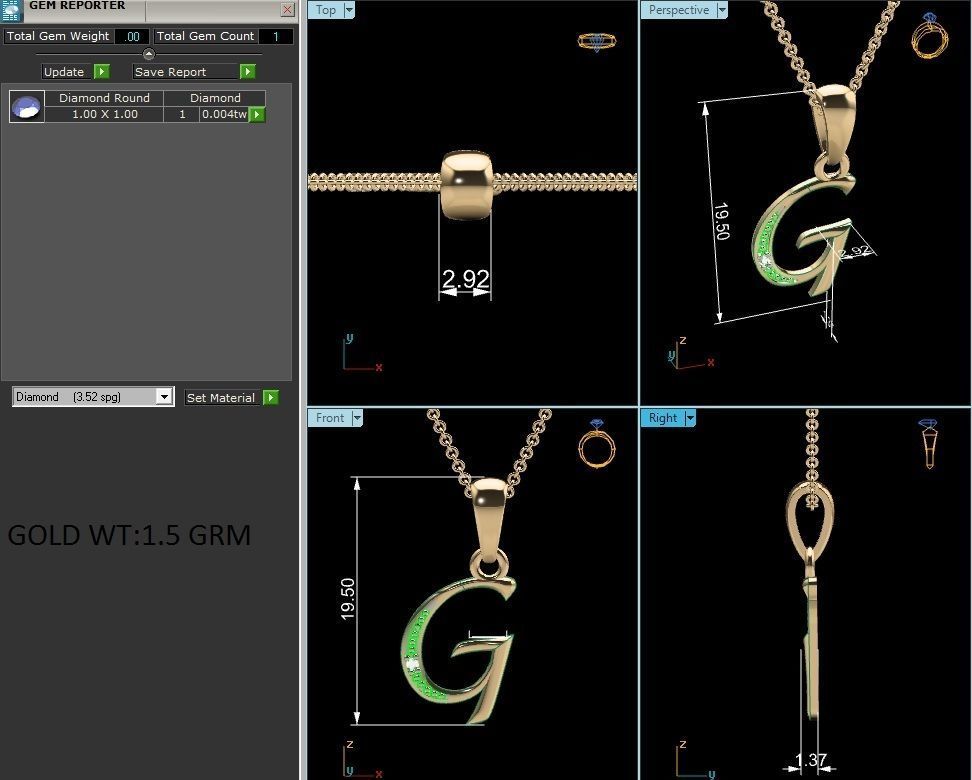Click green arrow beside 0.004tw value
This screenshot has height=780, width=972.
[x=257, y=114]
